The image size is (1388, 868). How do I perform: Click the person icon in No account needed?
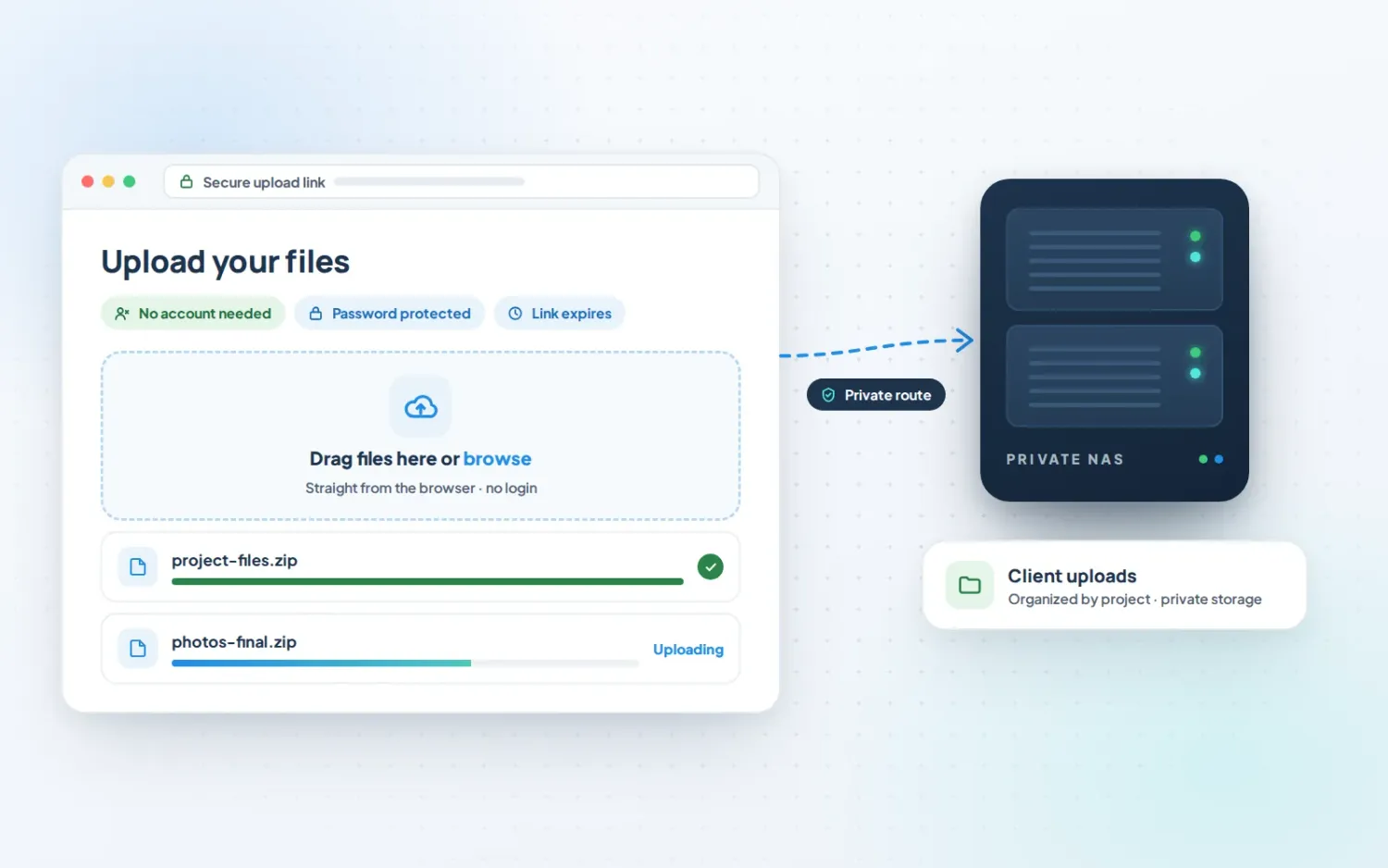pyautogui.click(x=122, y=314)
